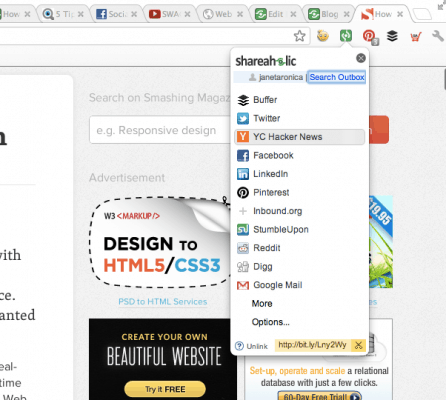446x400 pixels.
Task: Switch to the Blog tab
Action: click(x=329, y=14)
